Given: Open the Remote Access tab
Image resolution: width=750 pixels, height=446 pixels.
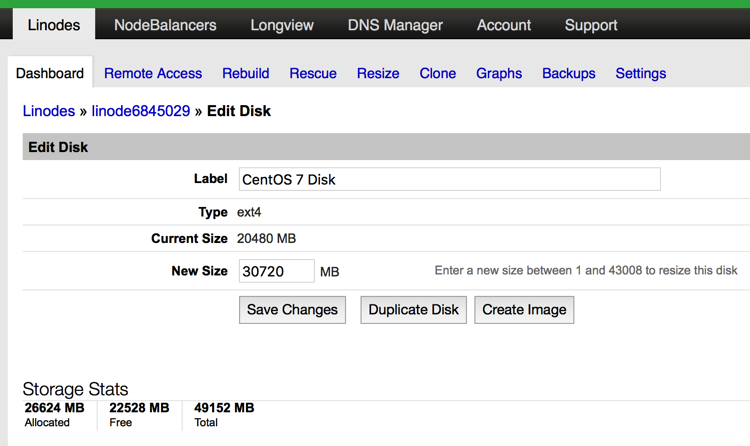Looking at the screenshot, I should pos(153,73).
